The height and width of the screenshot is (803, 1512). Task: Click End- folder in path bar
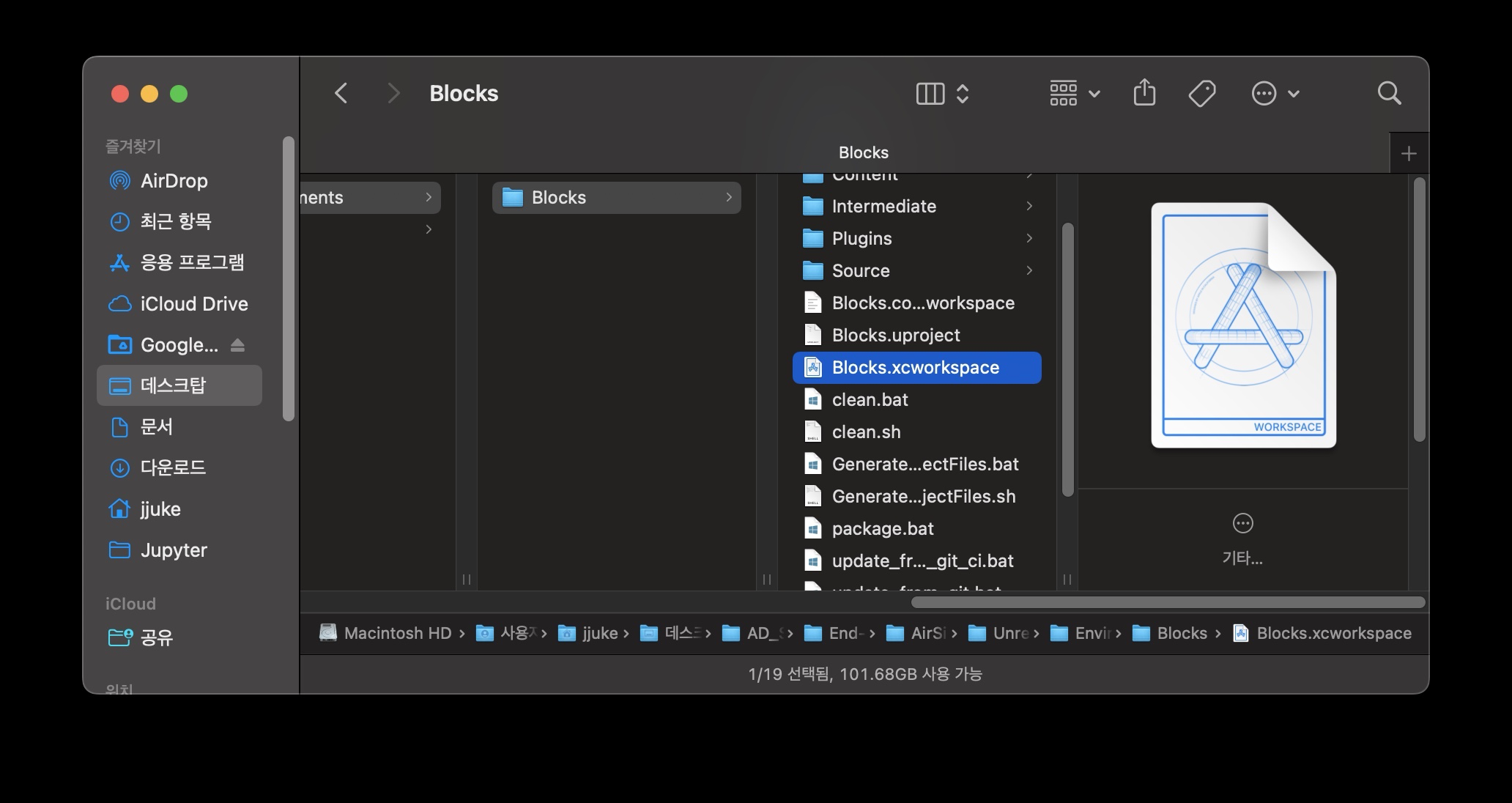(x=835, y=633)
